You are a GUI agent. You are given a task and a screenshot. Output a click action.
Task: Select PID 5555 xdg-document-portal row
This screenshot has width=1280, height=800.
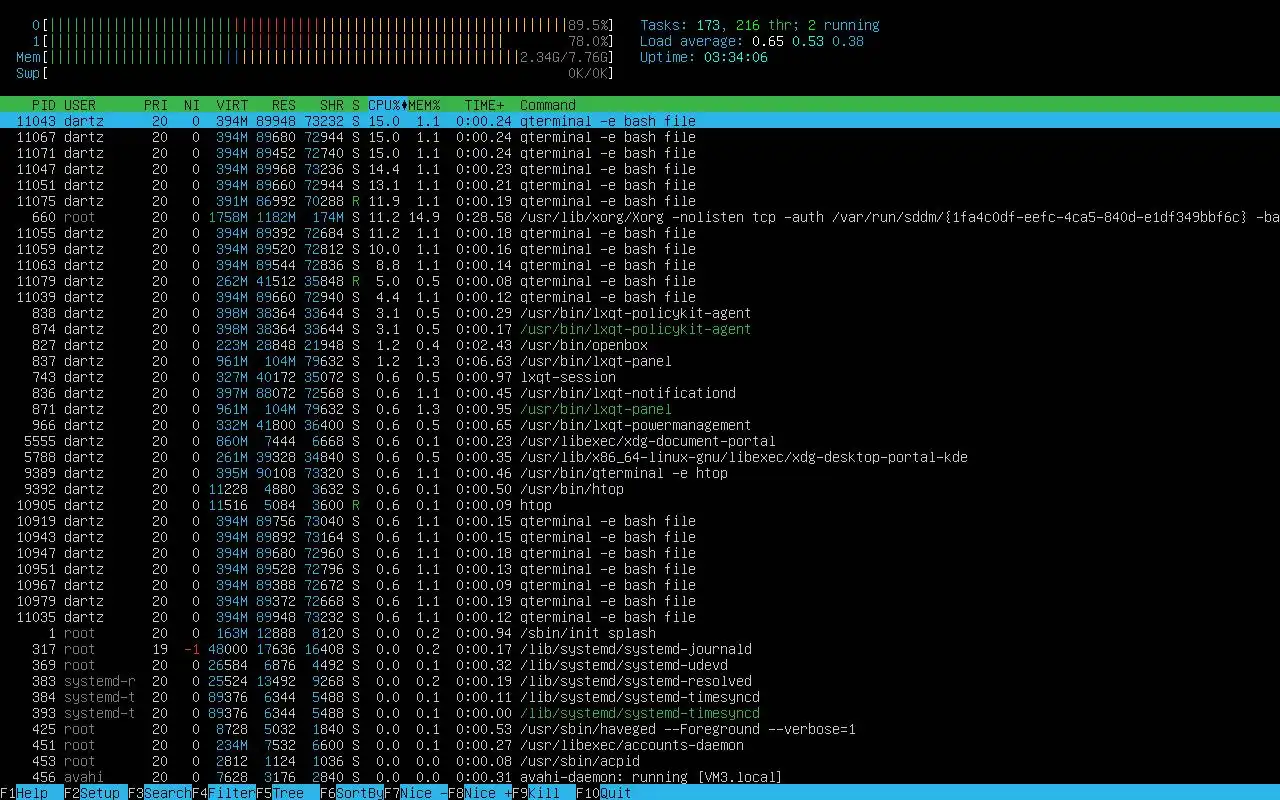(640, 441)
